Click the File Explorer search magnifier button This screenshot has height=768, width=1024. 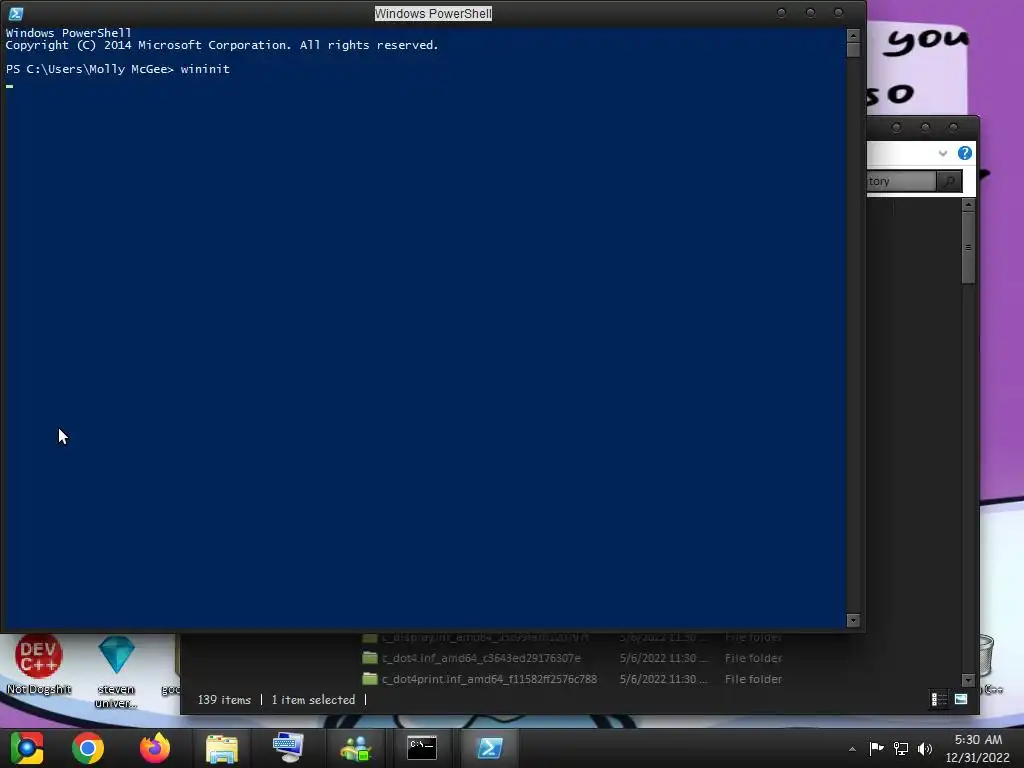tap(950, 181)
